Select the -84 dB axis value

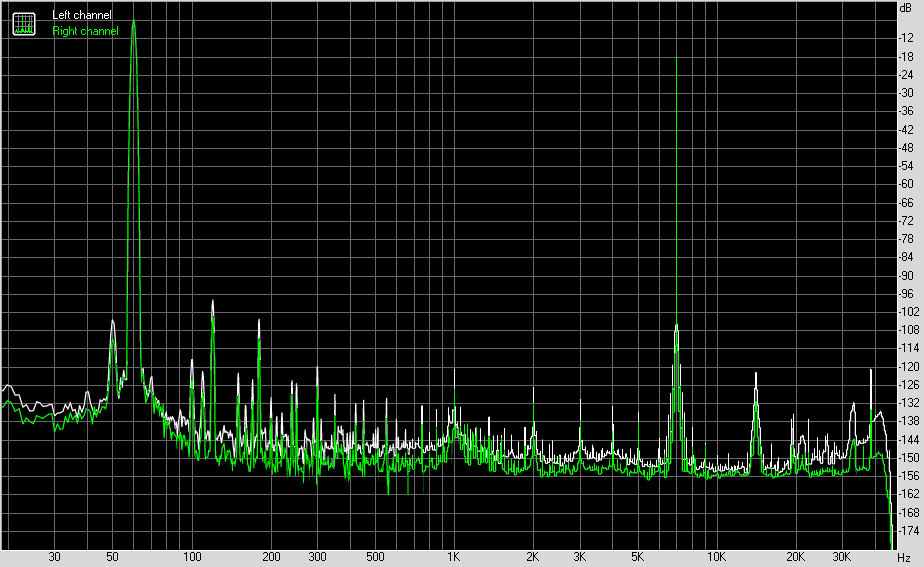(x=906, y=258)
